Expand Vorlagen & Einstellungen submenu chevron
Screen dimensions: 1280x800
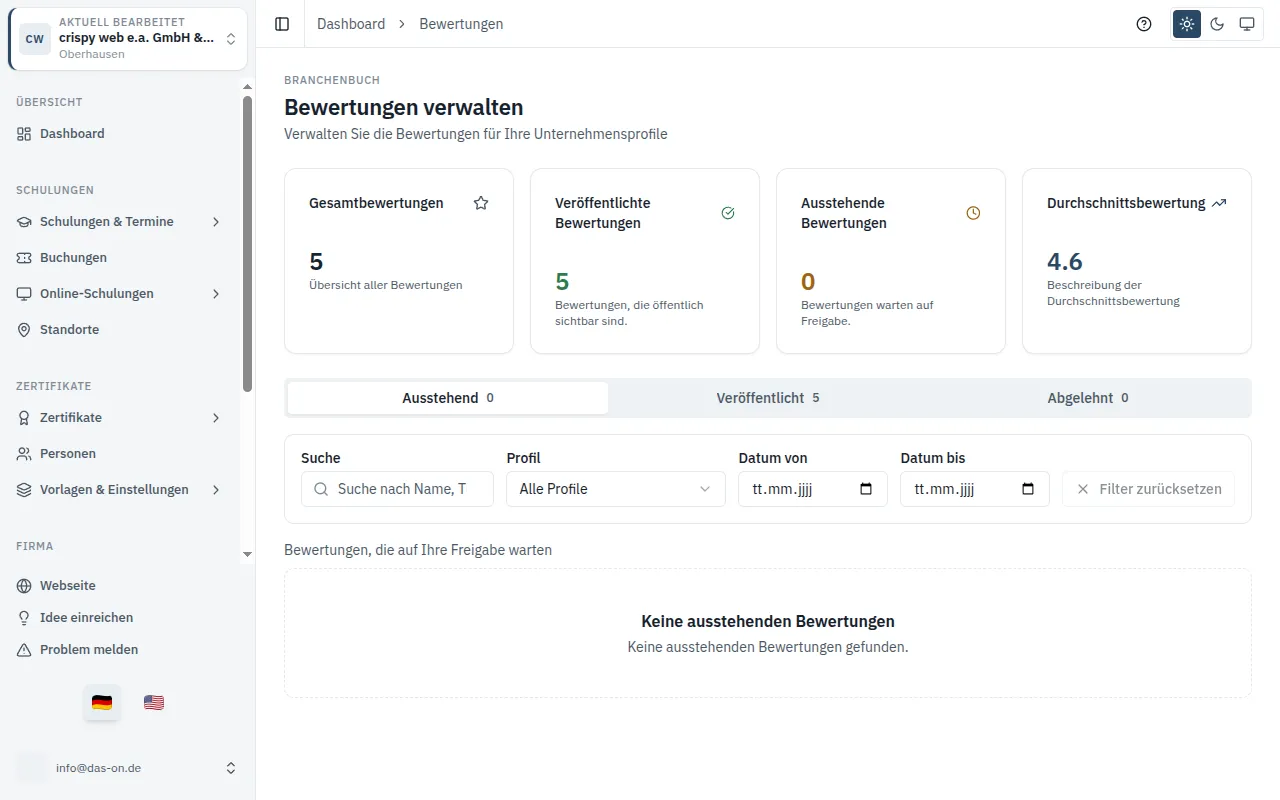(x=216, y=490)
